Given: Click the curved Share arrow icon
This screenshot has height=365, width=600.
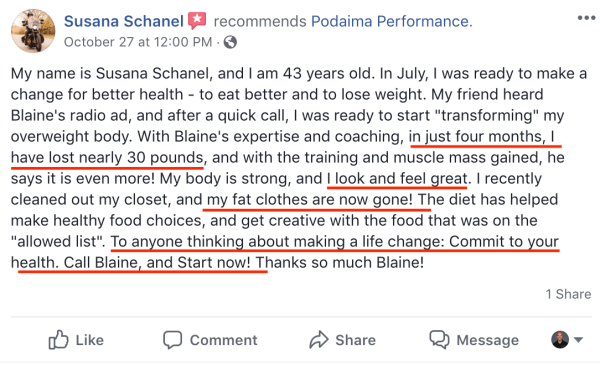Looking at the screenshot, I should [319, 340].
